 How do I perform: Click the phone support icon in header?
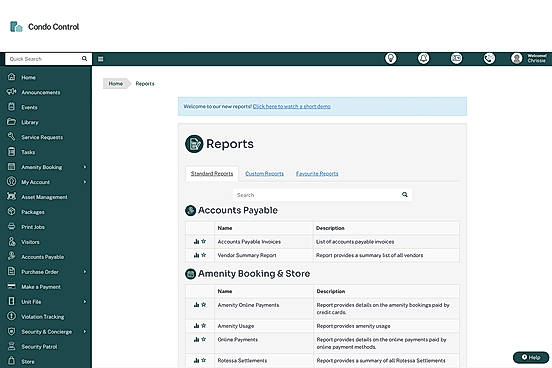pyautogui.click(x=489, y=58)
